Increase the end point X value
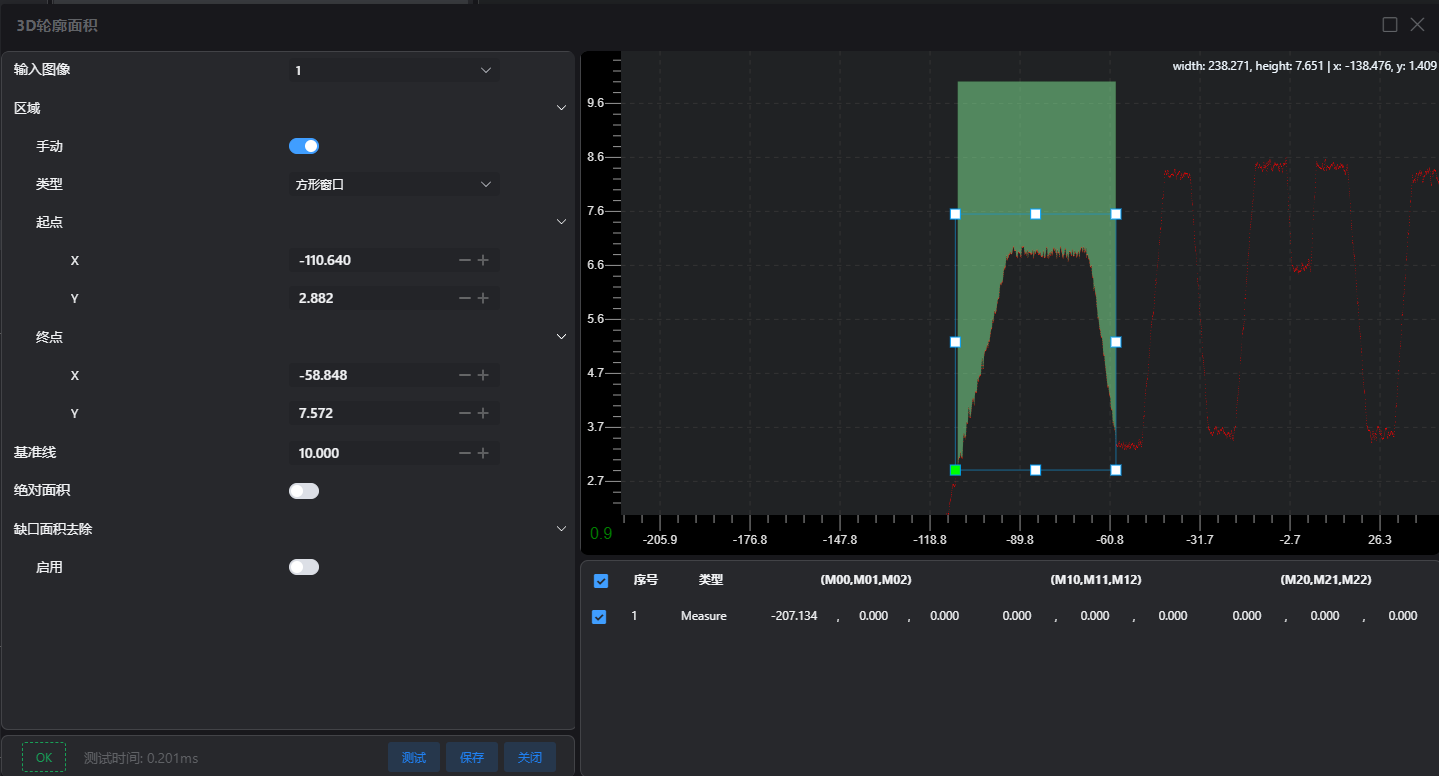This screenshot has height=776, width=1439. 483,375
